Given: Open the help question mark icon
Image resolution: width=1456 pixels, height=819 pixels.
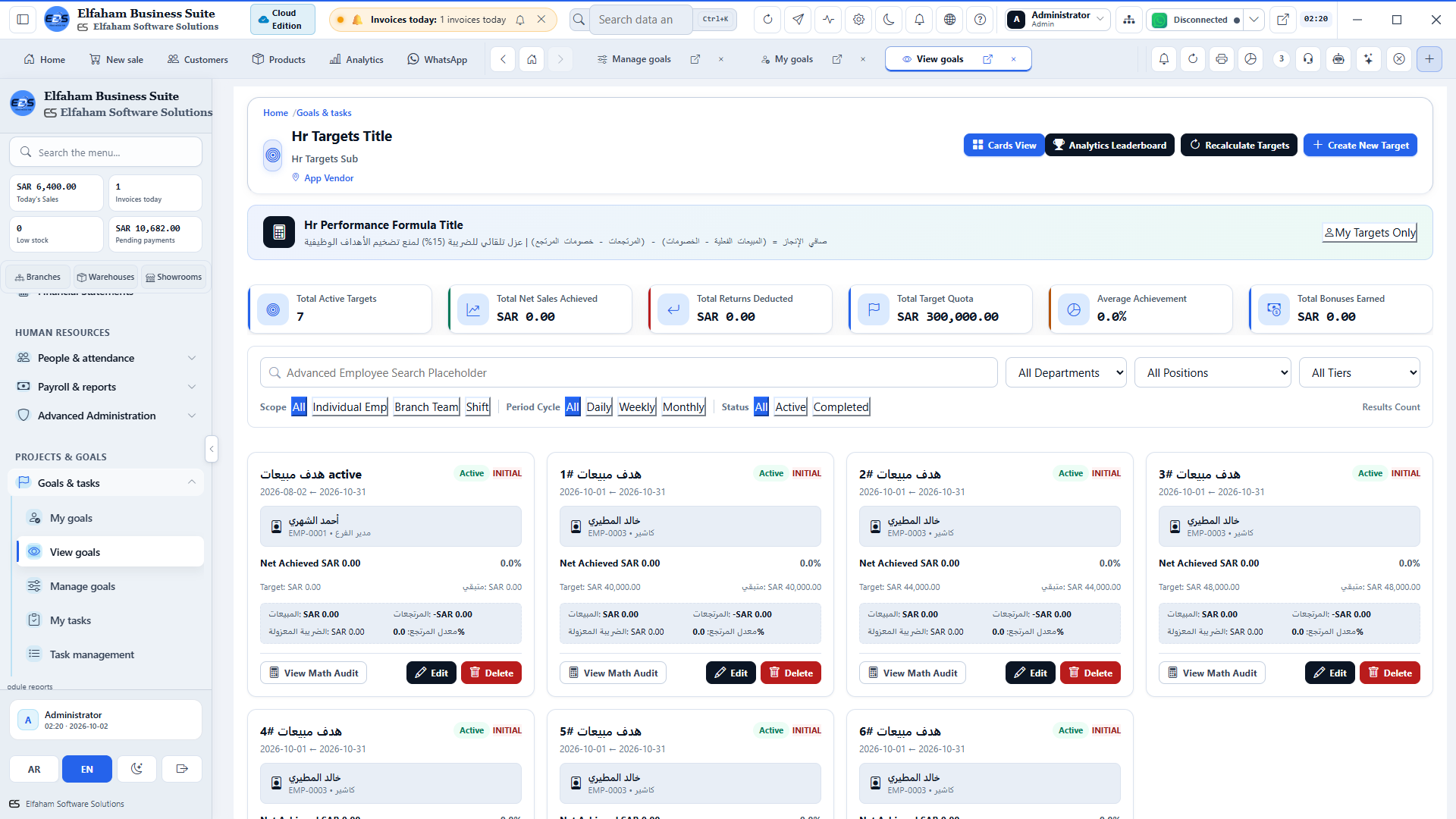Looking at the screenshot, I should pos(980,20).
